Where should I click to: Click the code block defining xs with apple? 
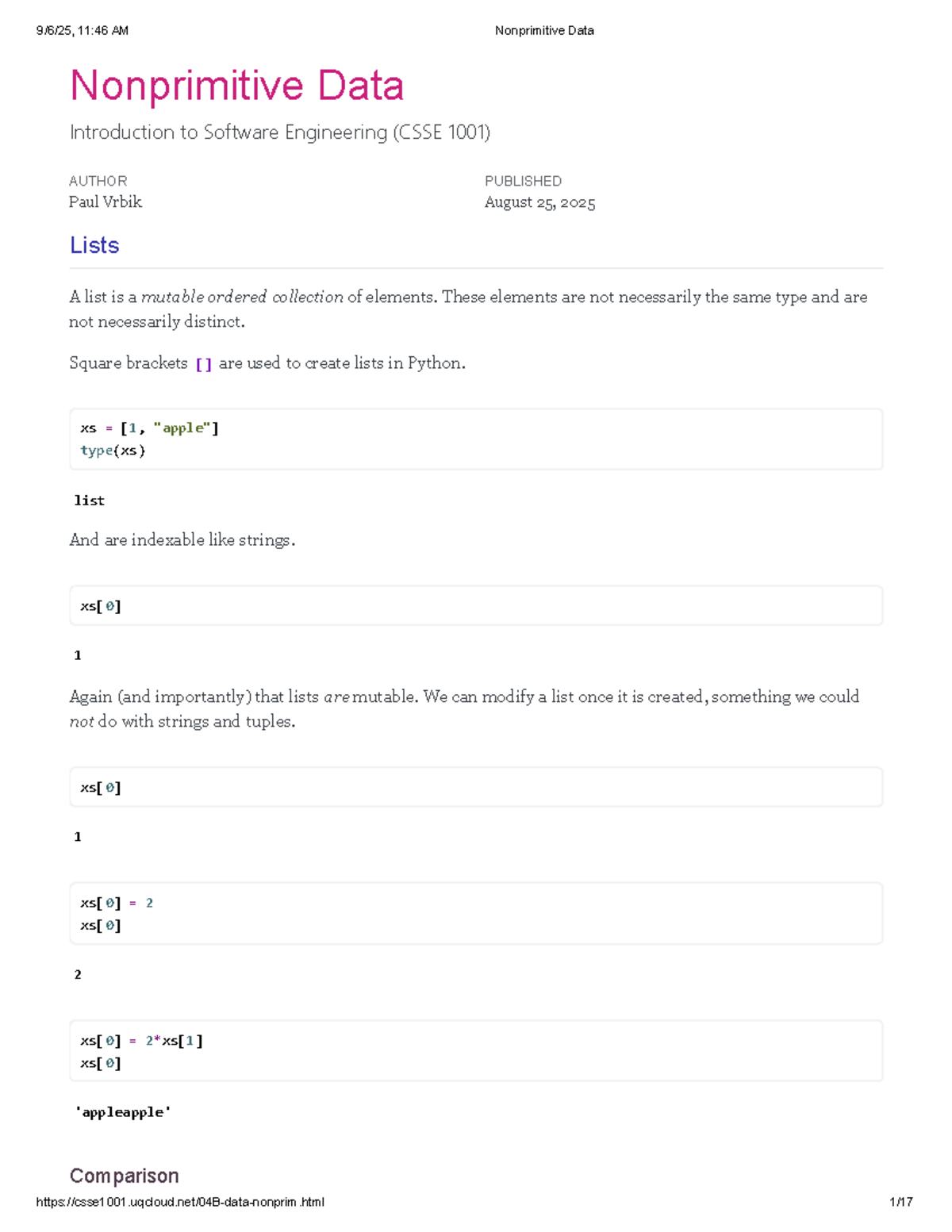point(476,439)
